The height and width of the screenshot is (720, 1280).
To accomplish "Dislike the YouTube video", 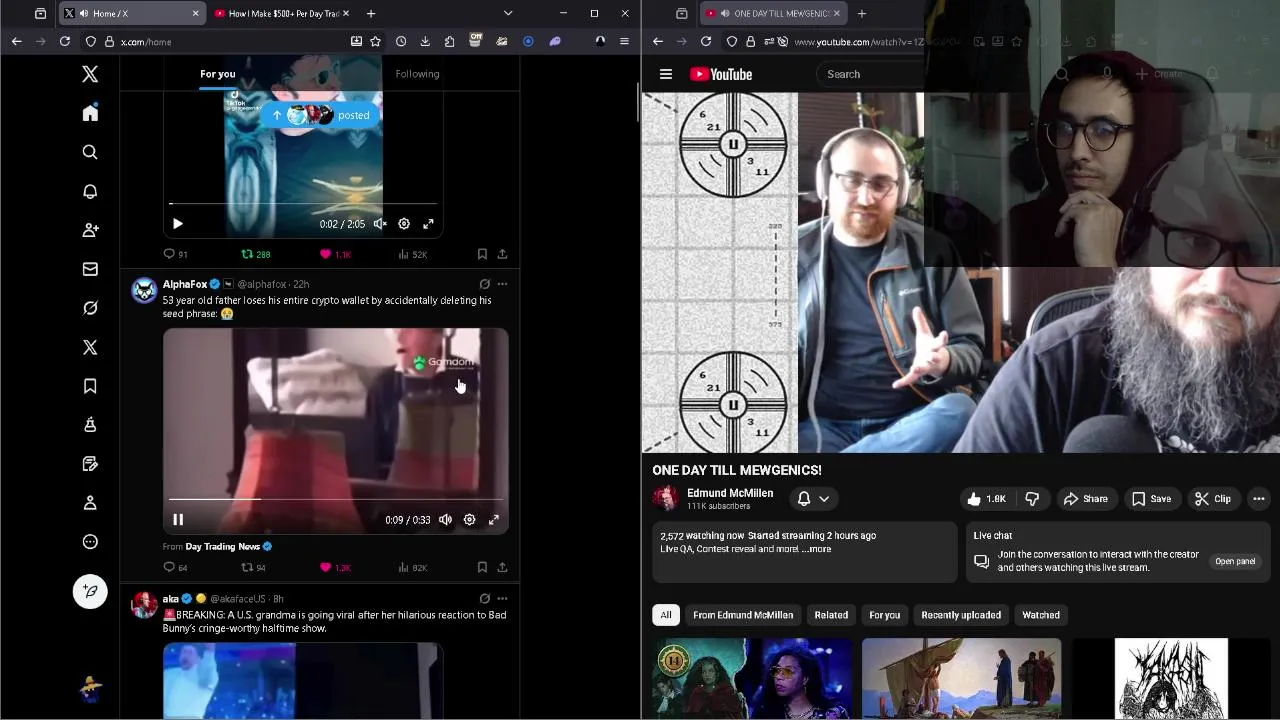I will point(1032,499).
